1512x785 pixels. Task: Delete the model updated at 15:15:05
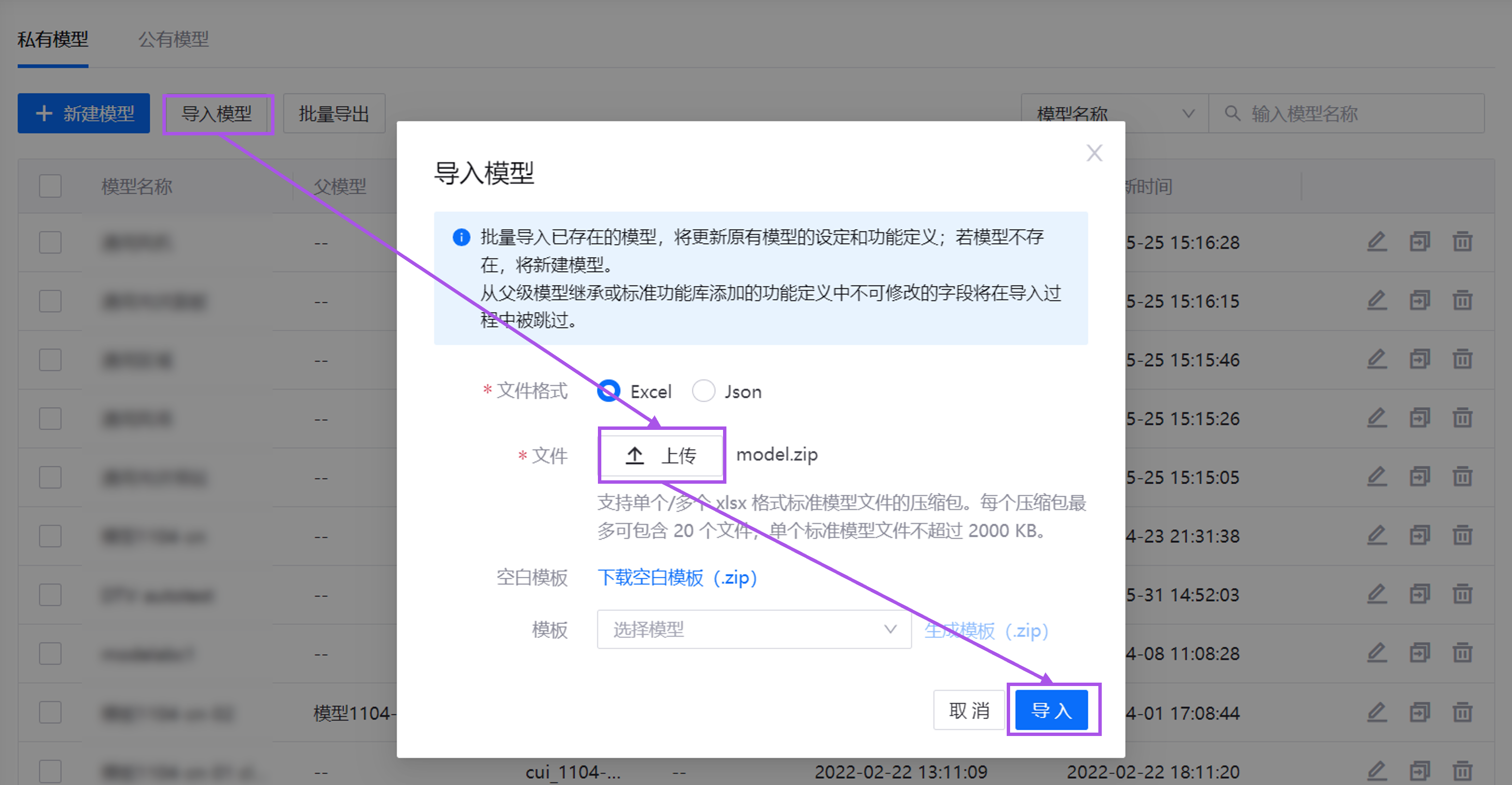pyautogui.click(x=1462, y=477)
